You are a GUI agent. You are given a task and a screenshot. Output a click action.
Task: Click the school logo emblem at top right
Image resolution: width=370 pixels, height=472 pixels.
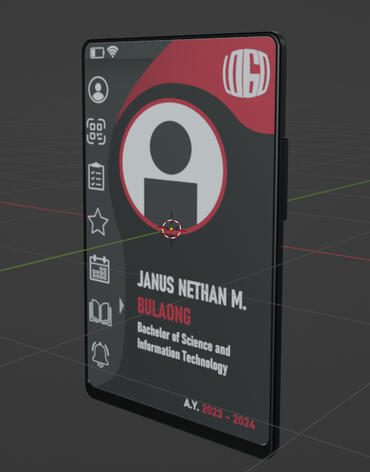pyautogui.click(x=247, y=73)
